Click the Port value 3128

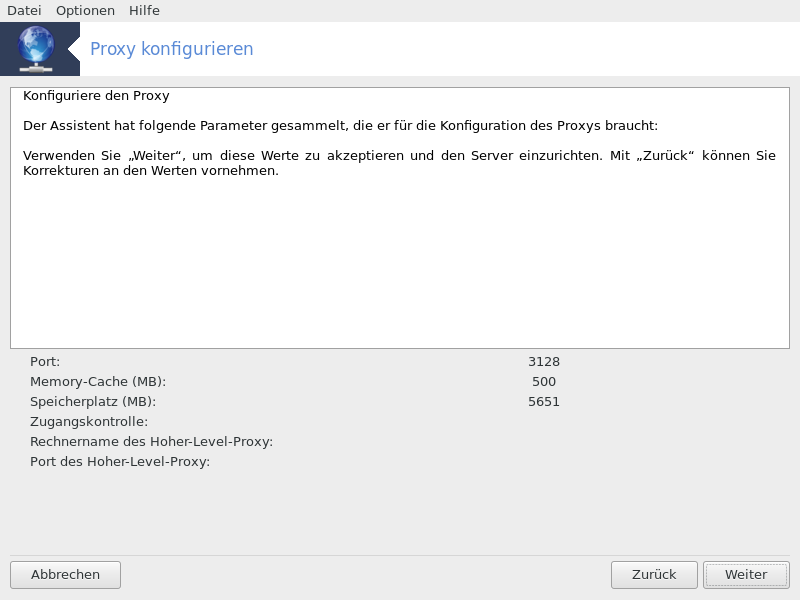tap(544, 362)
